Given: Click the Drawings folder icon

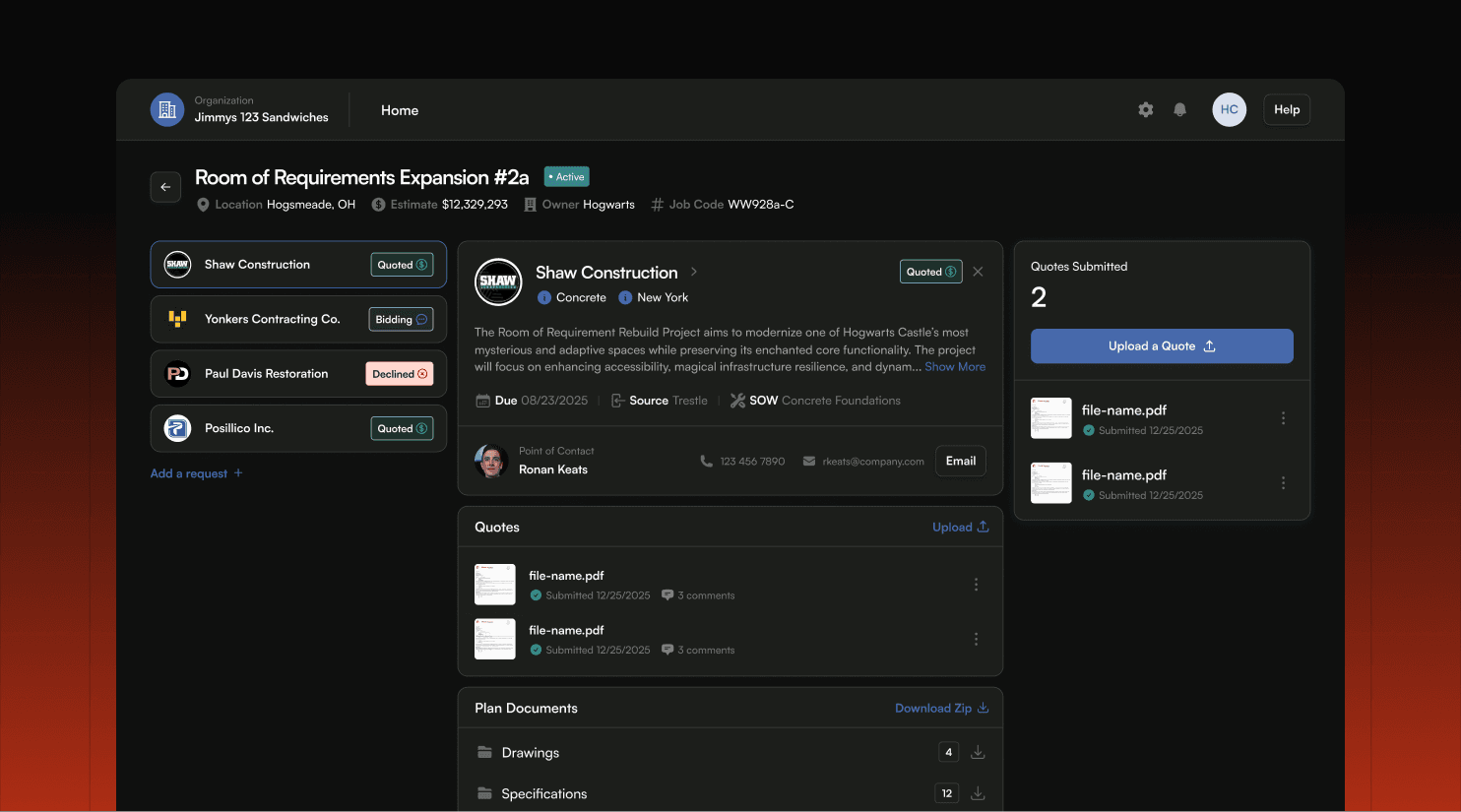Looking at the screenshot, I should 484,752.
